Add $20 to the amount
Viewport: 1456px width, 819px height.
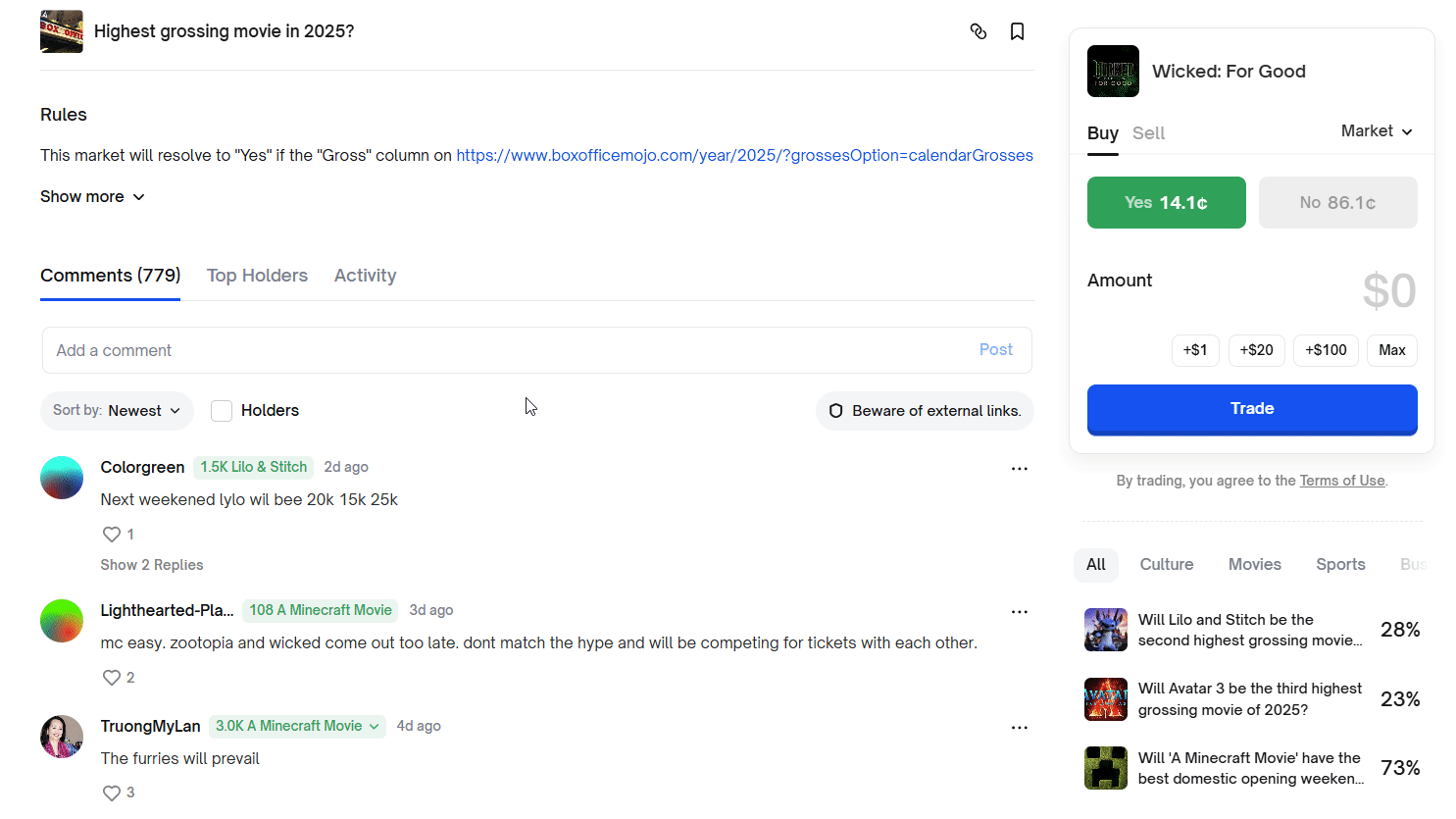(x=1256, y=350)
